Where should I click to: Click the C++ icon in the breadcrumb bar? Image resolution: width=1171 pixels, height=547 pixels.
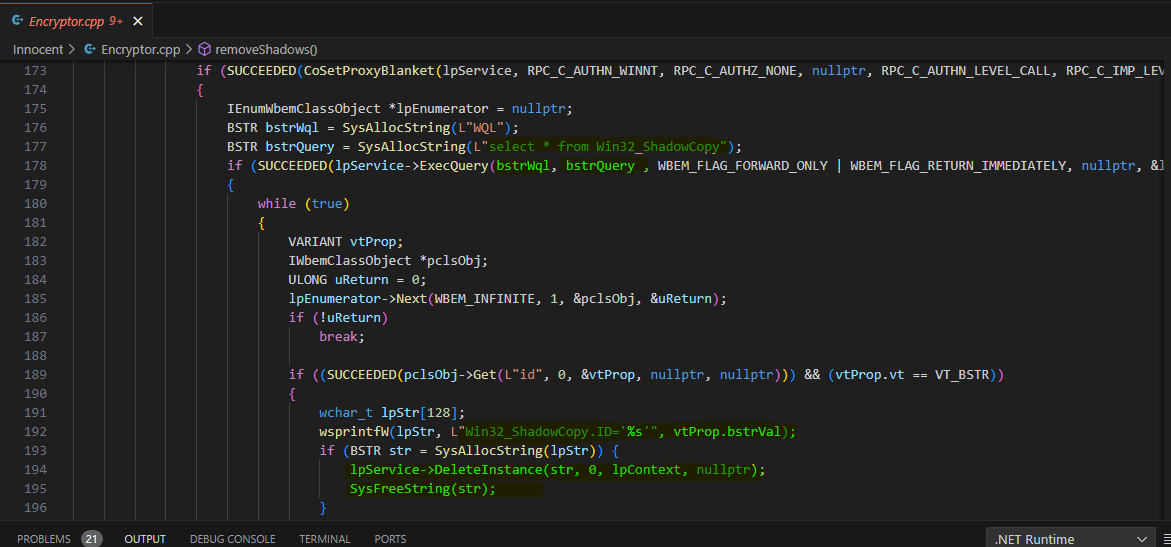90,49
